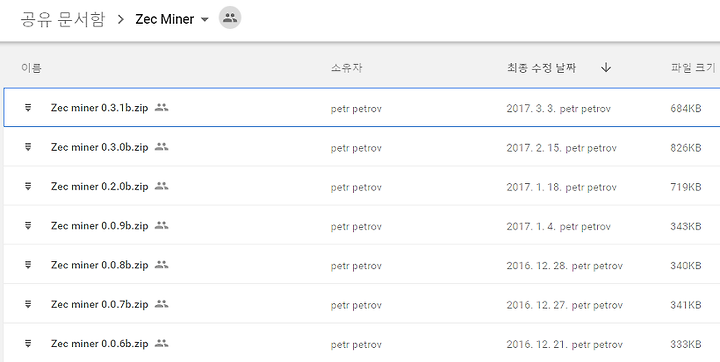
Task: Click the 소유자 column header
Action: (346, 68)
